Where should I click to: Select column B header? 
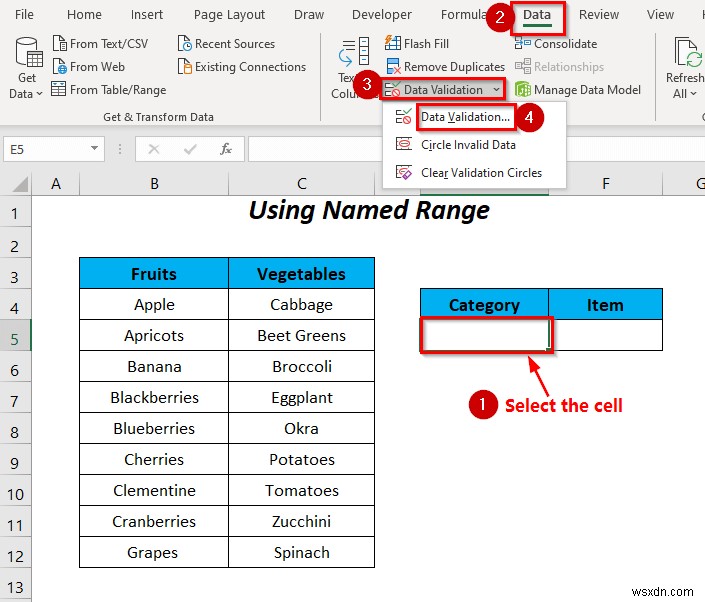pyautogui.click(x=154, y=184)
